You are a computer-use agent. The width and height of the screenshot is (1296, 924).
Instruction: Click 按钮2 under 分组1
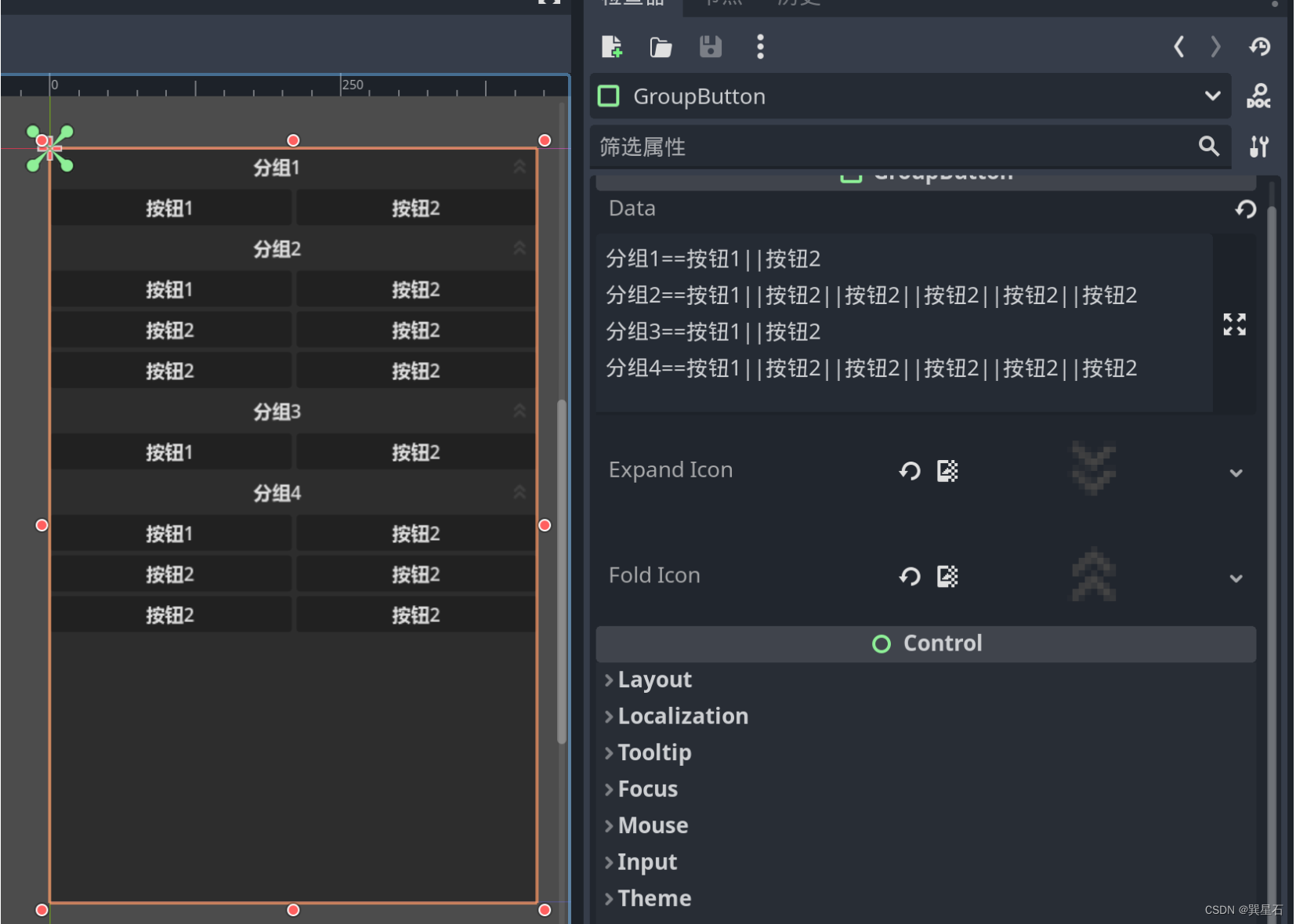click(x=416, y=208)
